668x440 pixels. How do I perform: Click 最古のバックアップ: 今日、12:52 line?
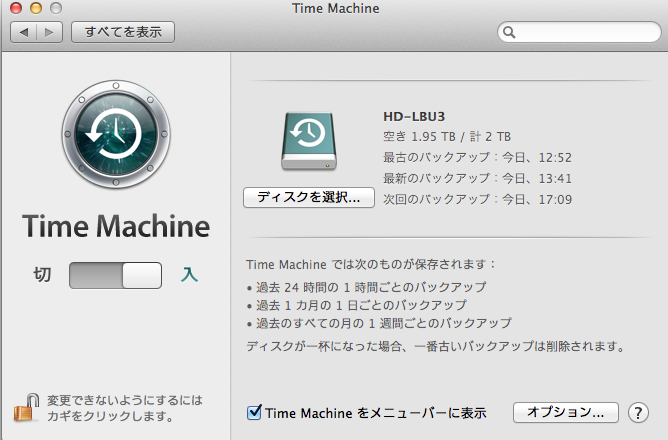pyautogui.click(x=477, y=158)
